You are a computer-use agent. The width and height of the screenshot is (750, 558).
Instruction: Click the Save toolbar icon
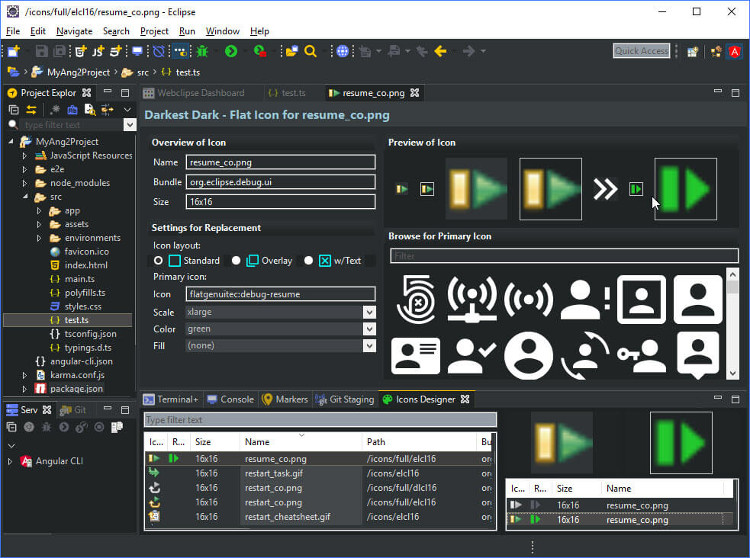[x=42, y=51]
